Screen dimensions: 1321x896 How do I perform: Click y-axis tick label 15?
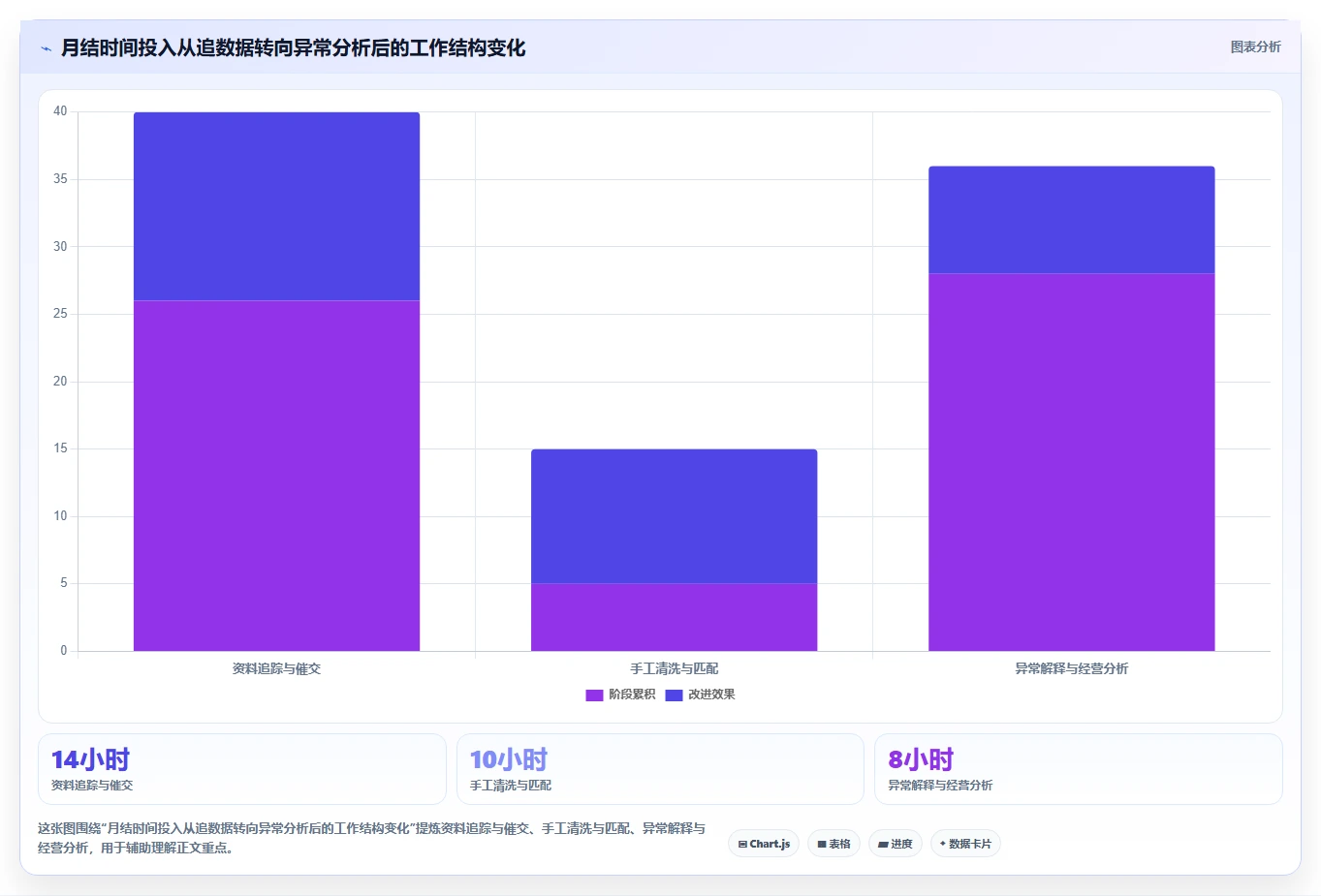(x=60, y=448)
